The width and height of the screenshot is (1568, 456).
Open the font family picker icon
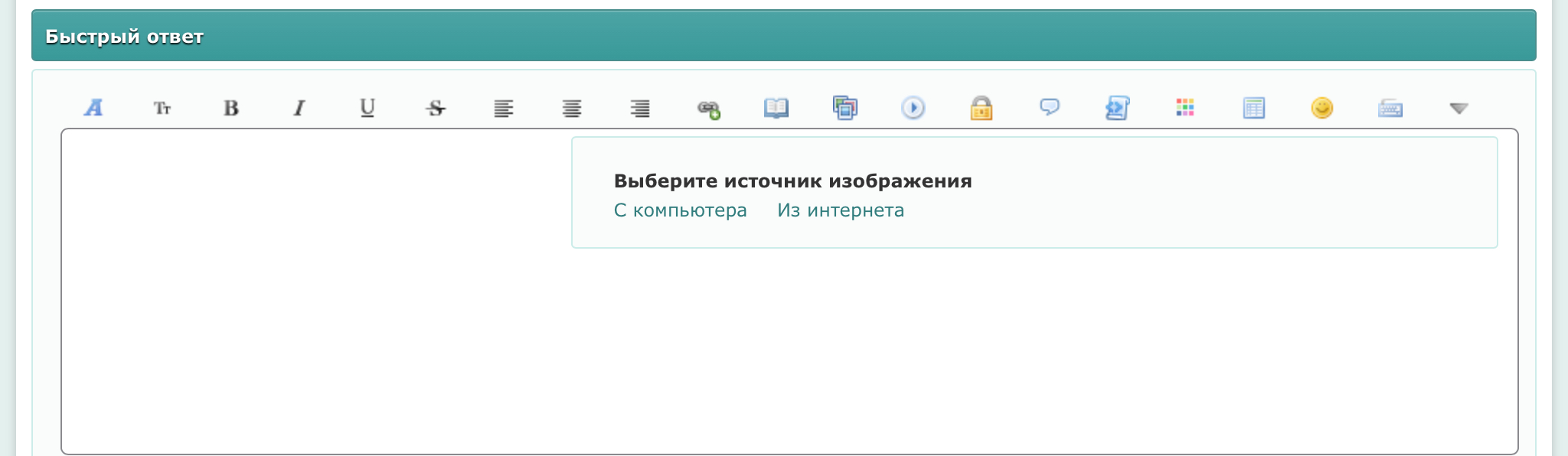[93, 108]
